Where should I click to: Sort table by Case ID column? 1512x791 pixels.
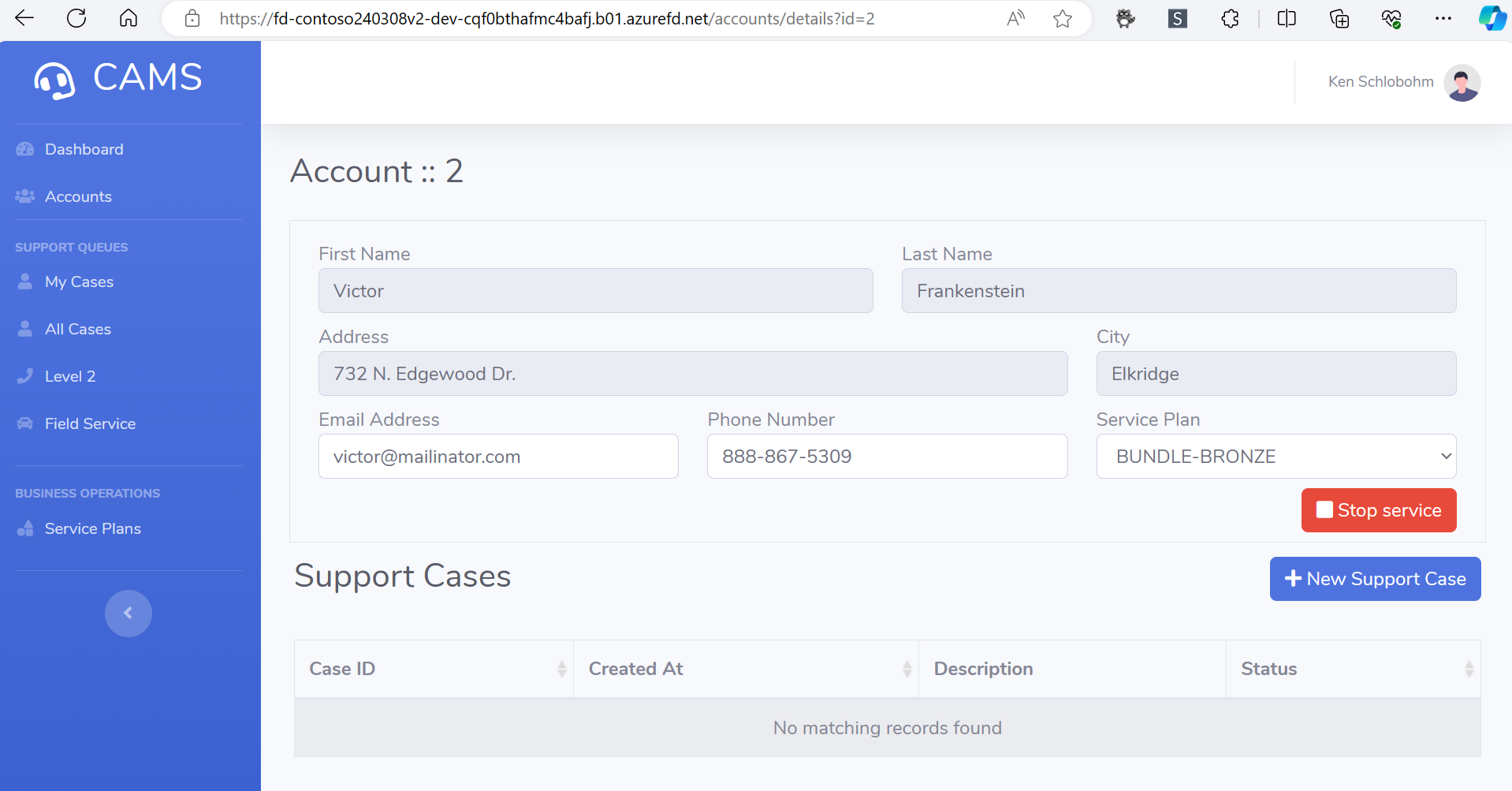434,669
